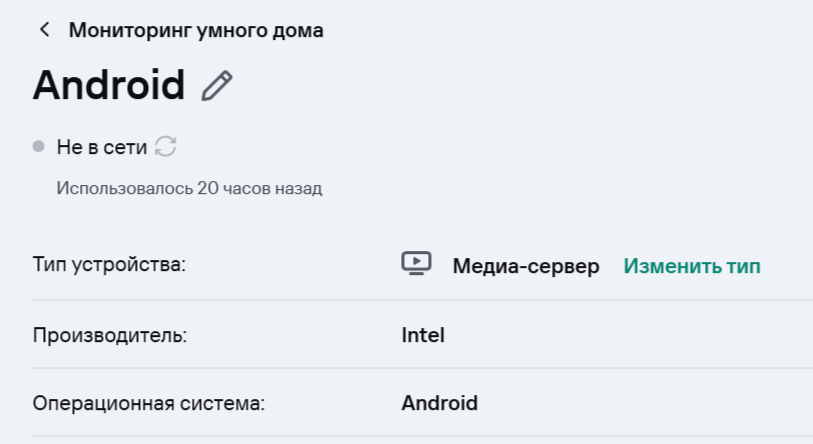Click the back chevron arrow
Image resolution: width=813 pixels, height=444 pixels.
point(44,30)
